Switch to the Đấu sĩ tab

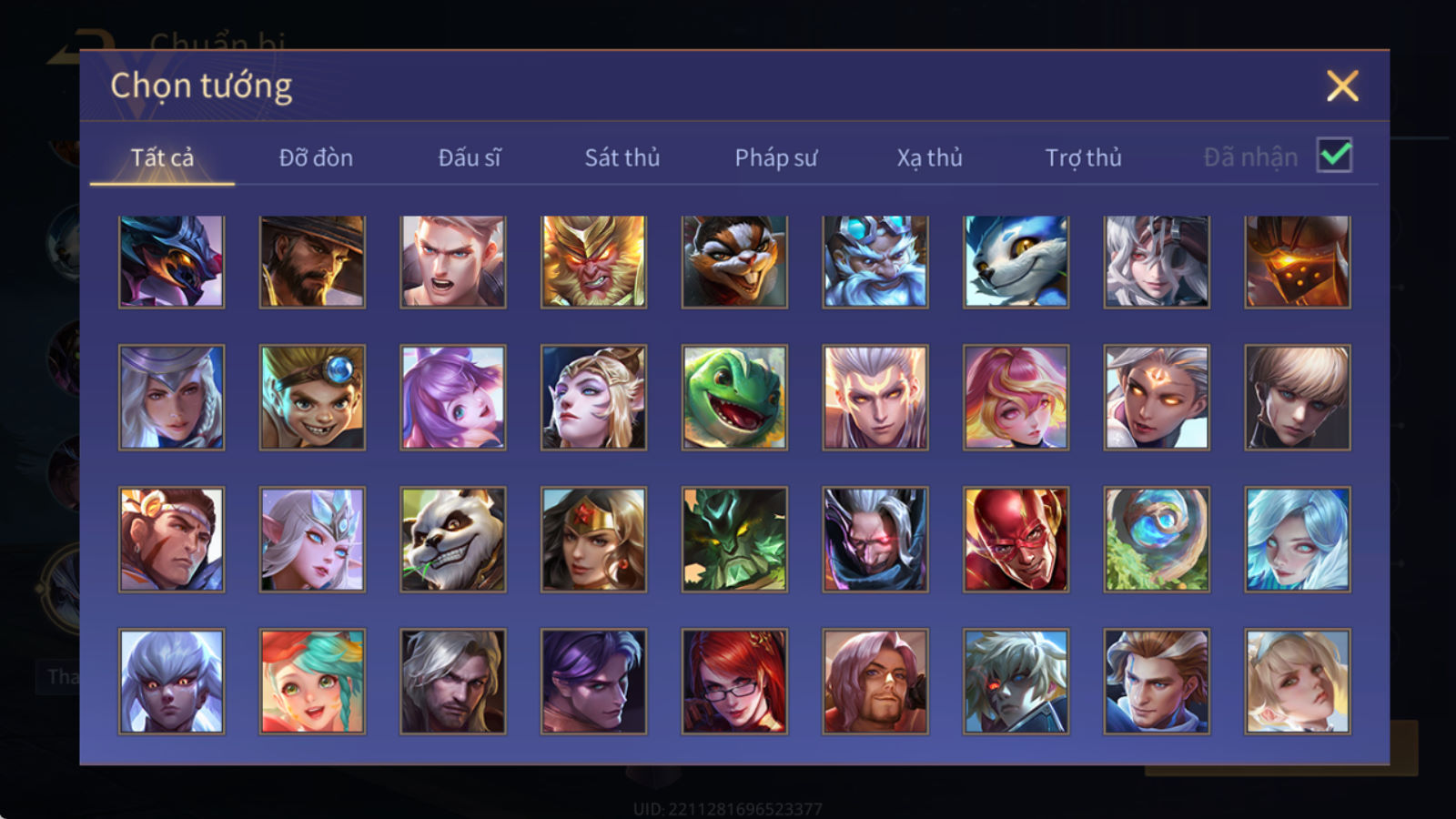coord(470,157)
